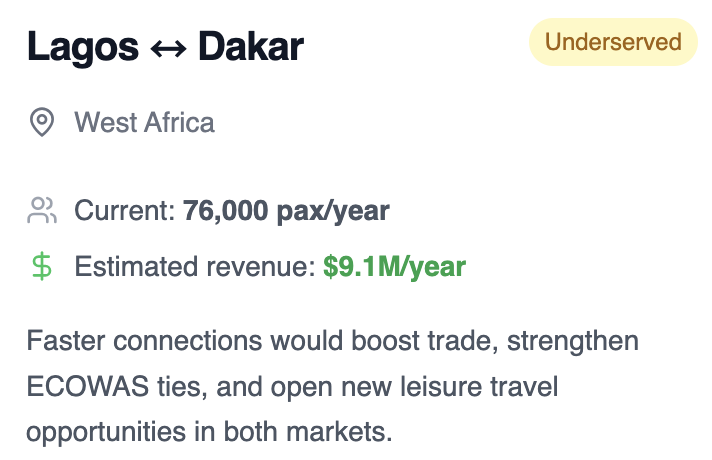
Task: Click the word ECOWAS in the description
Action: pos(88,386)
